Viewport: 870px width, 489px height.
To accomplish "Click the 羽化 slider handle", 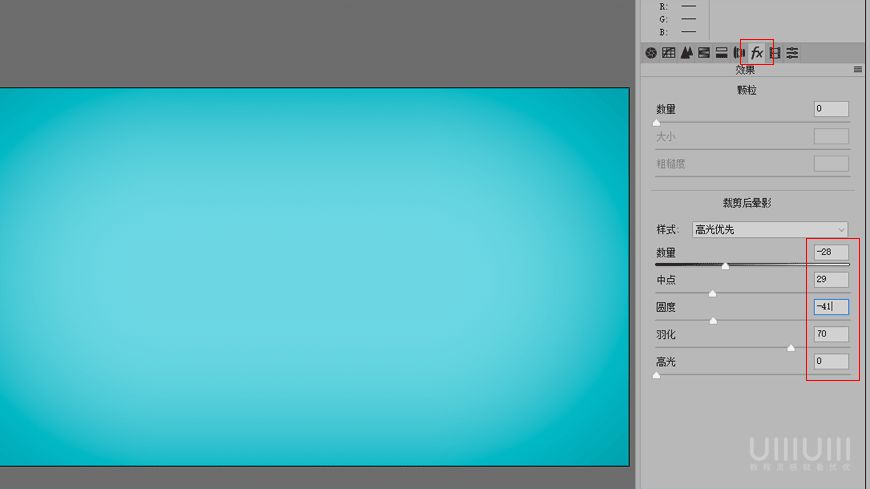I will click(x=791, y=347).
